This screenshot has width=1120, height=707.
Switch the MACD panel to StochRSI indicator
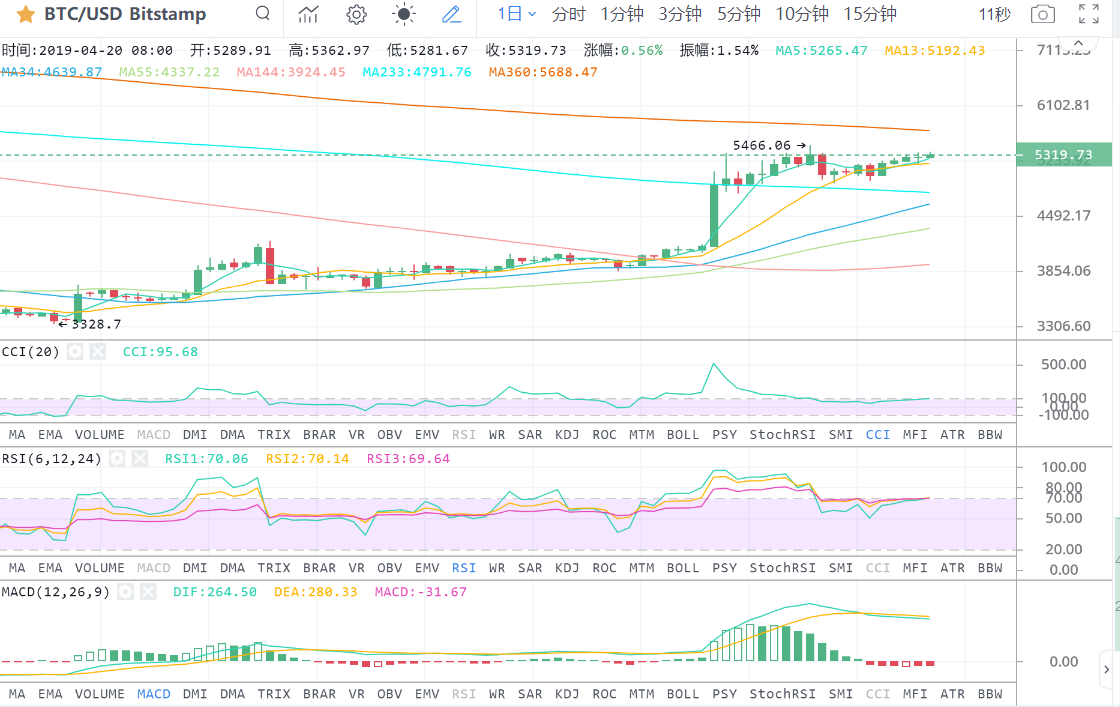(x=783, y=694)
